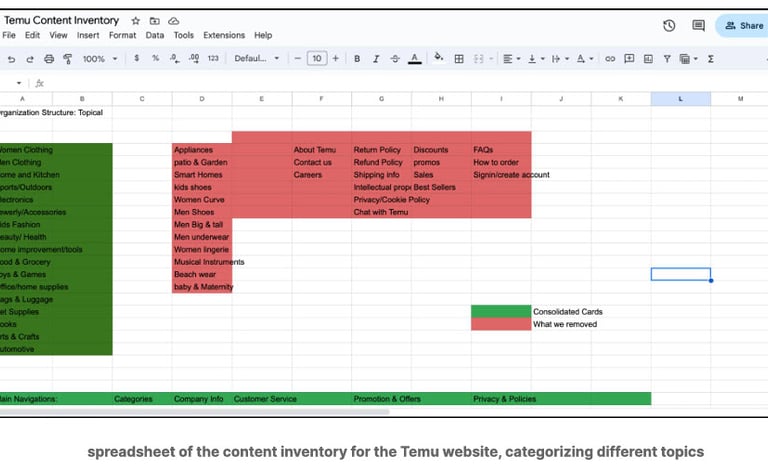Open version history clock icon
768x470 pixels.
[x=669, y=25]
